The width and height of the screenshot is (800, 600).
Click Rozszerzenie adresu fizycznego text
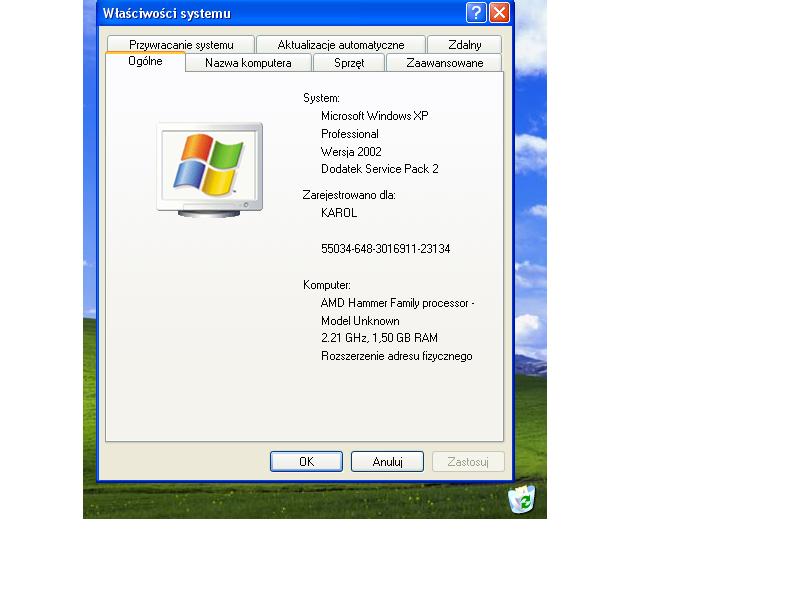(396, 356)
